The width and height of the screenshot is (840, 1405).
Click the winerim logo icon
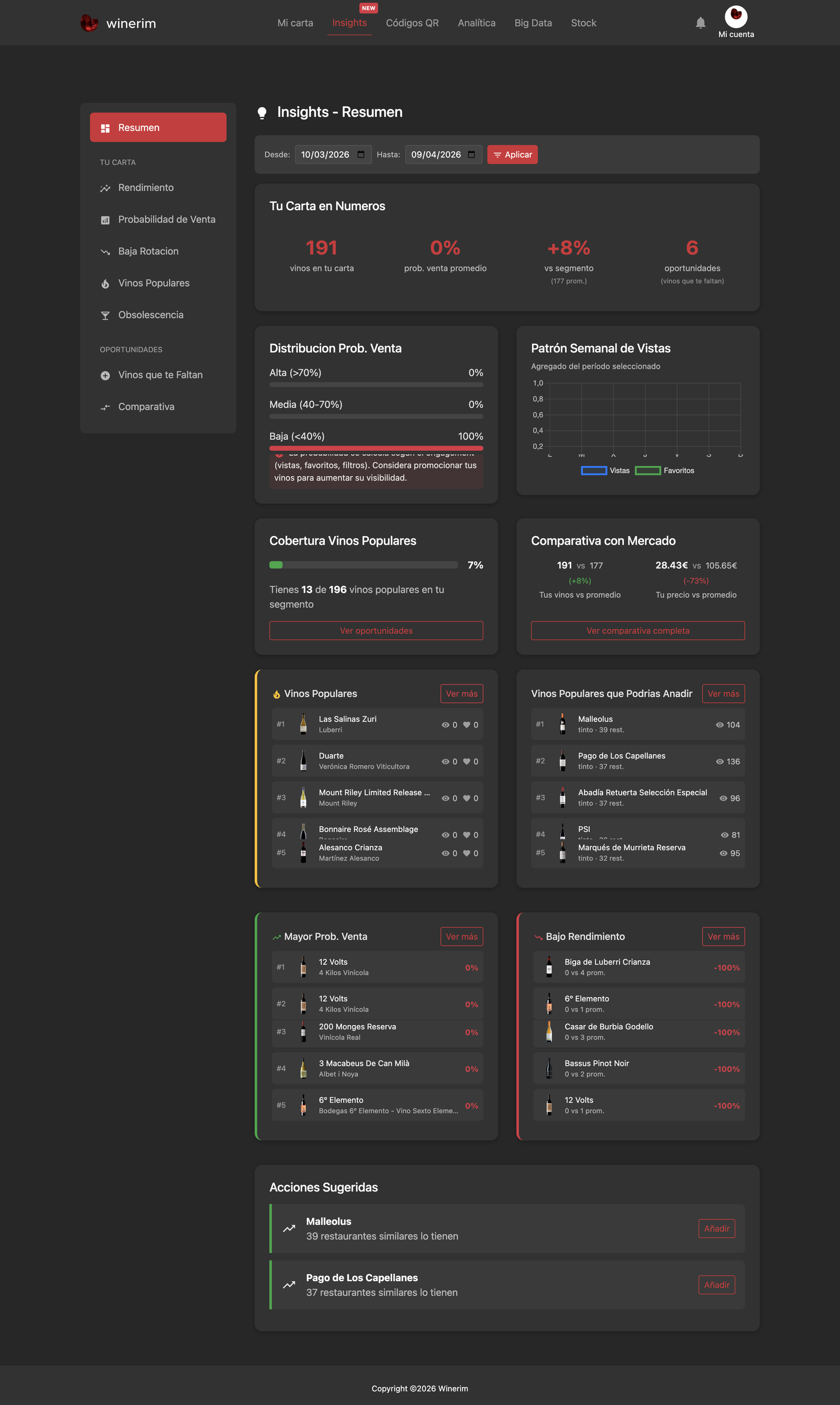tap(90, 23)
